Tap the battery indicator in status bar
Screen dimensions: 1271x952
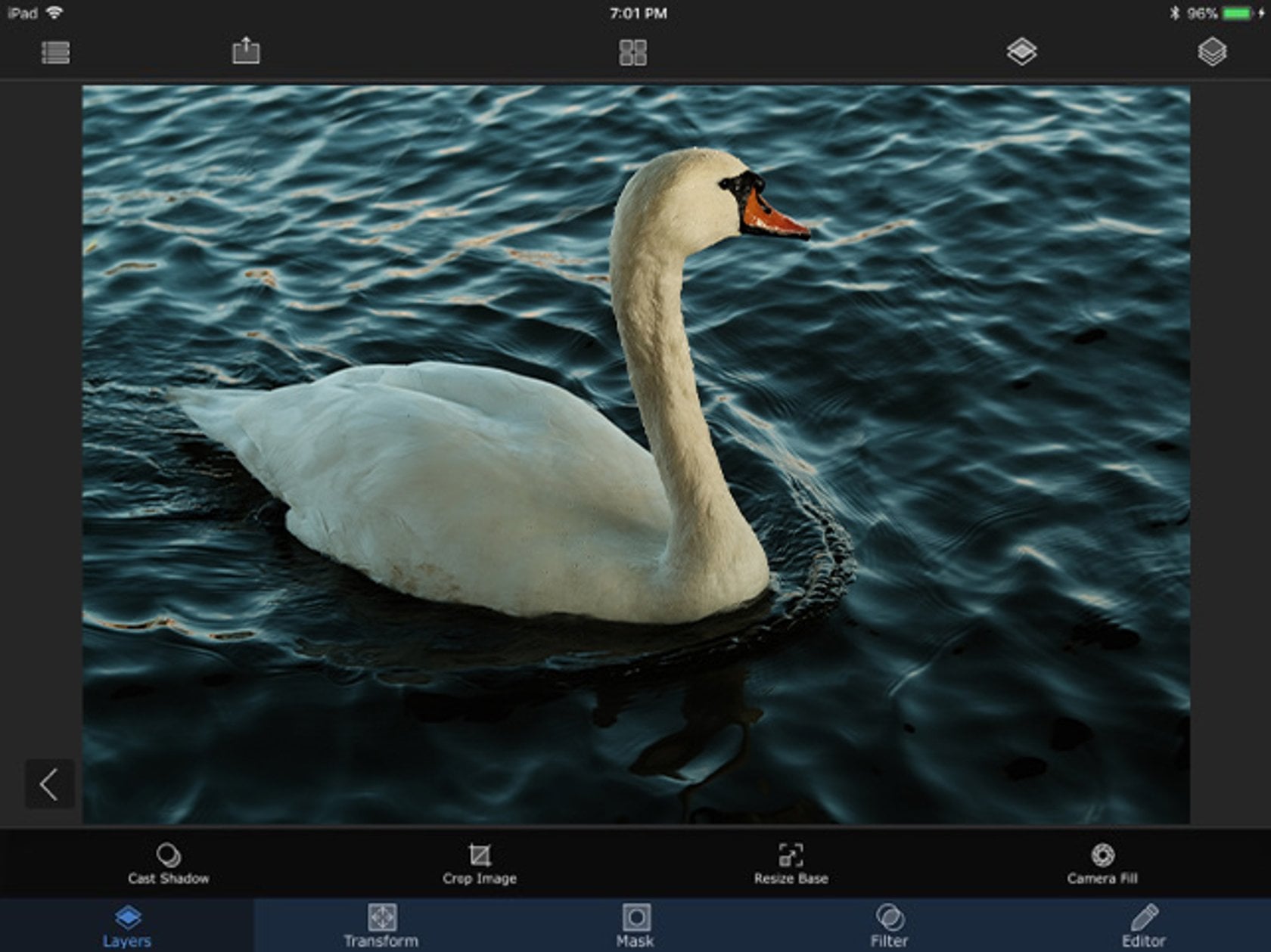click(x=1238, y=14)
